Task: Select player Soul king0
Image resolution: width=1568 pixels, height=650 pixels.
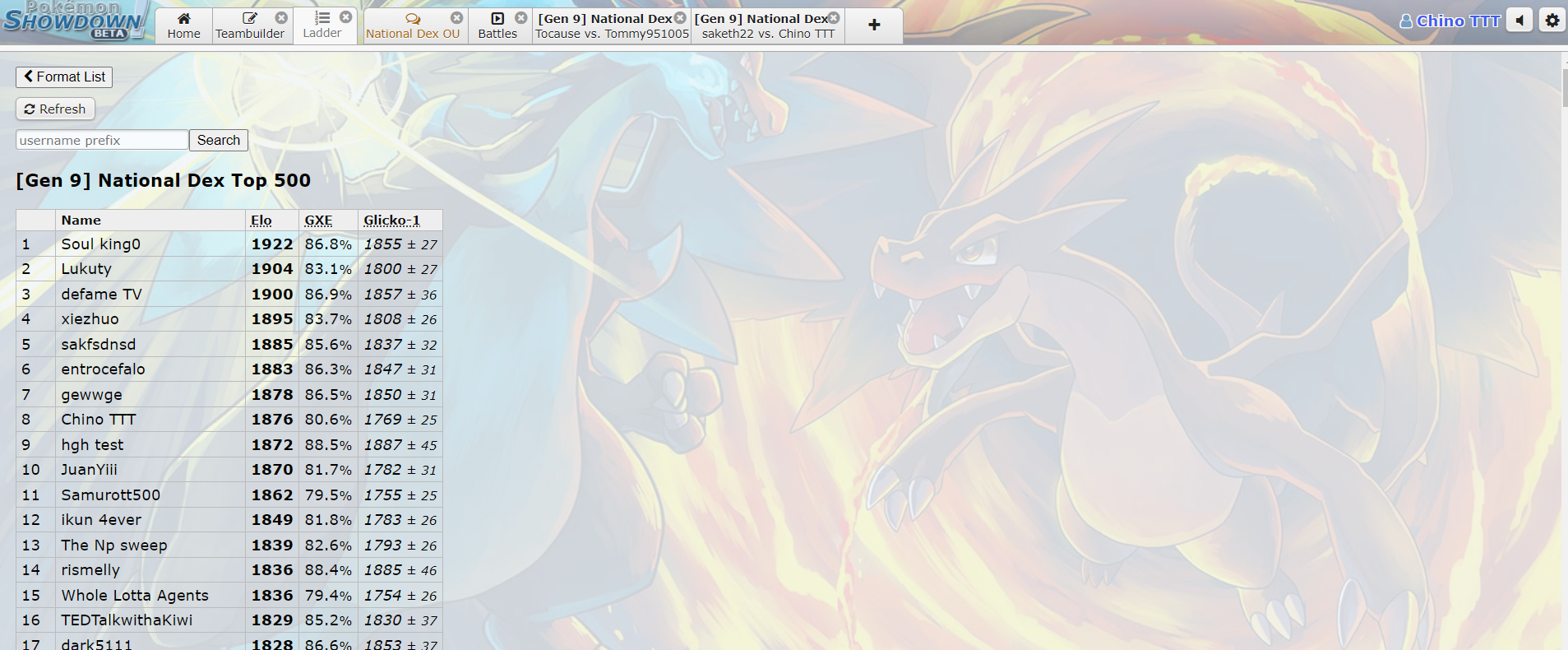Action: coord(100,244)
